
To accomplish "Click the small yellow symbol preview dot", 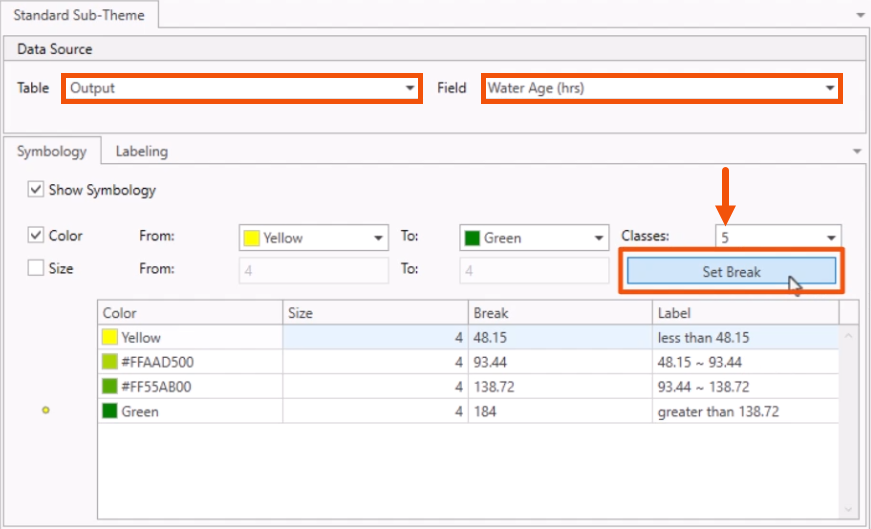I will pyautogui.click(x=46, y=410).
